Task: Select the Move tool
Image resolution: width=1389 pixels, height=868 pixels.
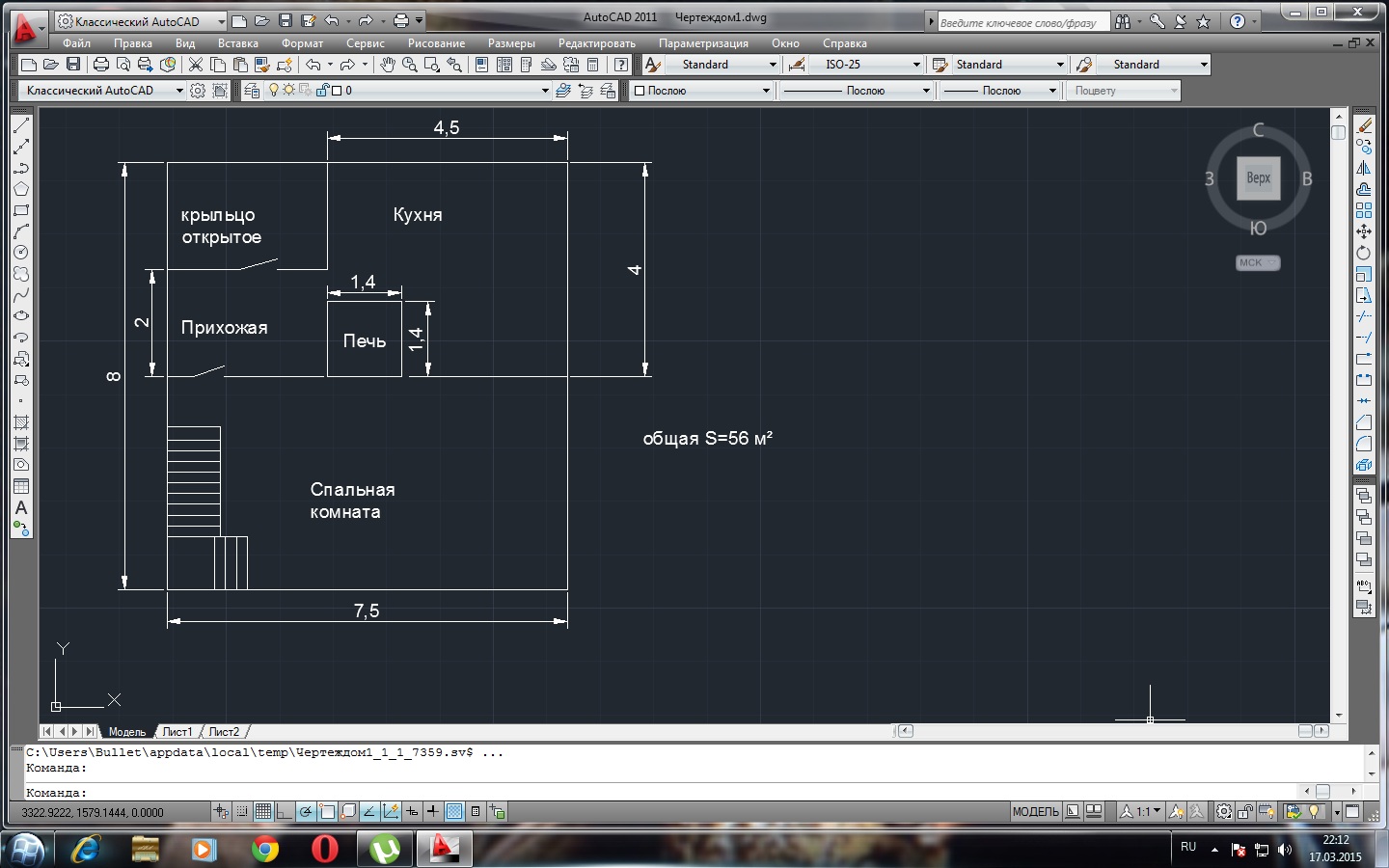Action: [1364, 231]
